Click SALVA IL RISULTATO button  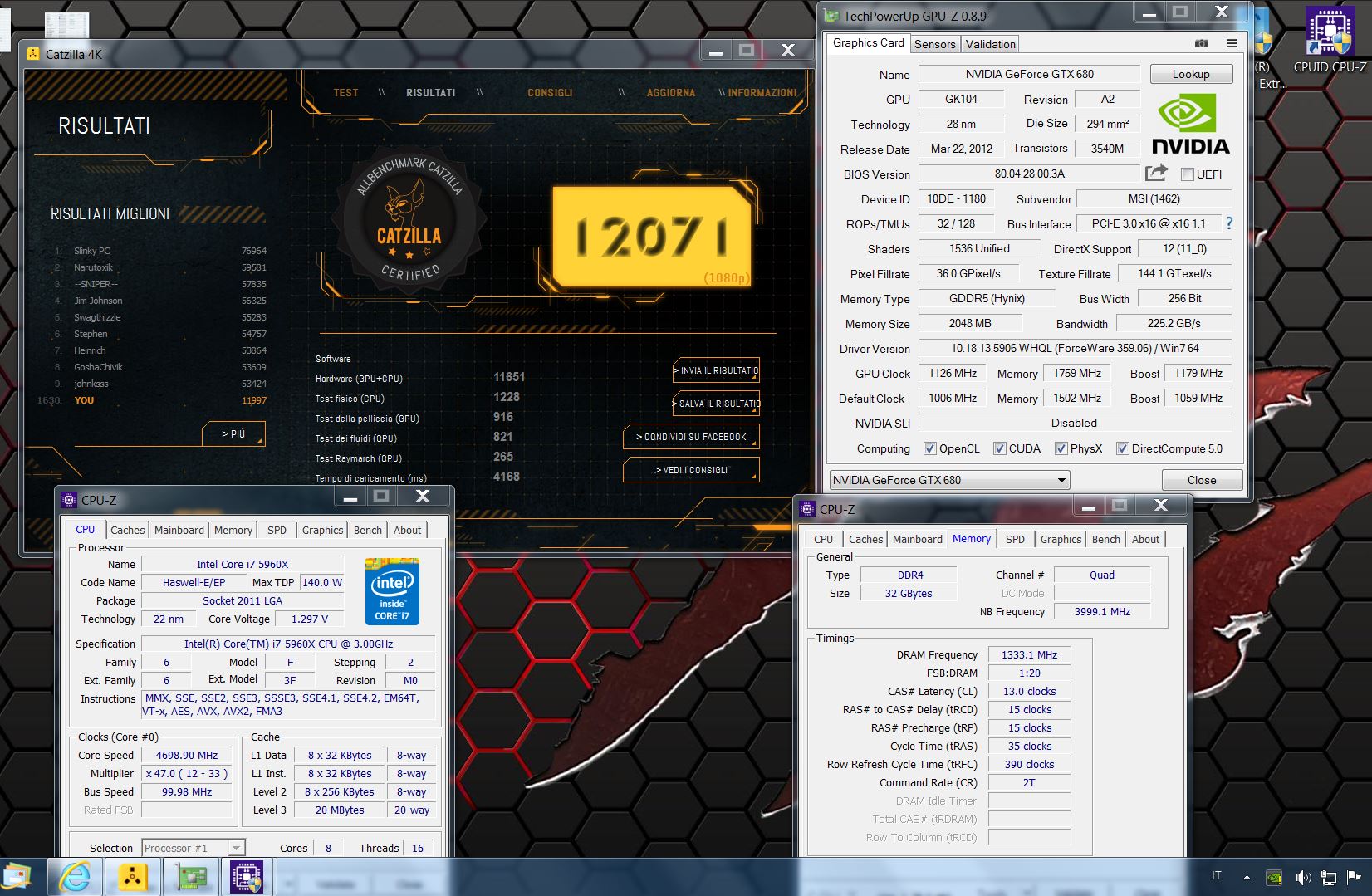tap(716, 404)
